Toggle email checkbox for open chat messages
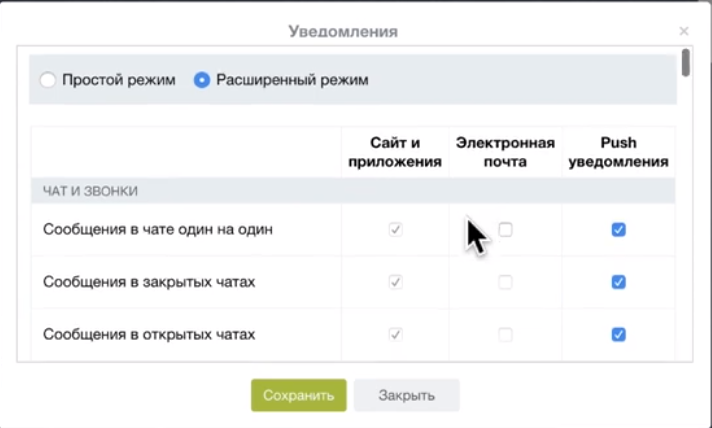Image resolution: width=712 pixels, height=428 pixels. tap(506, 334)
